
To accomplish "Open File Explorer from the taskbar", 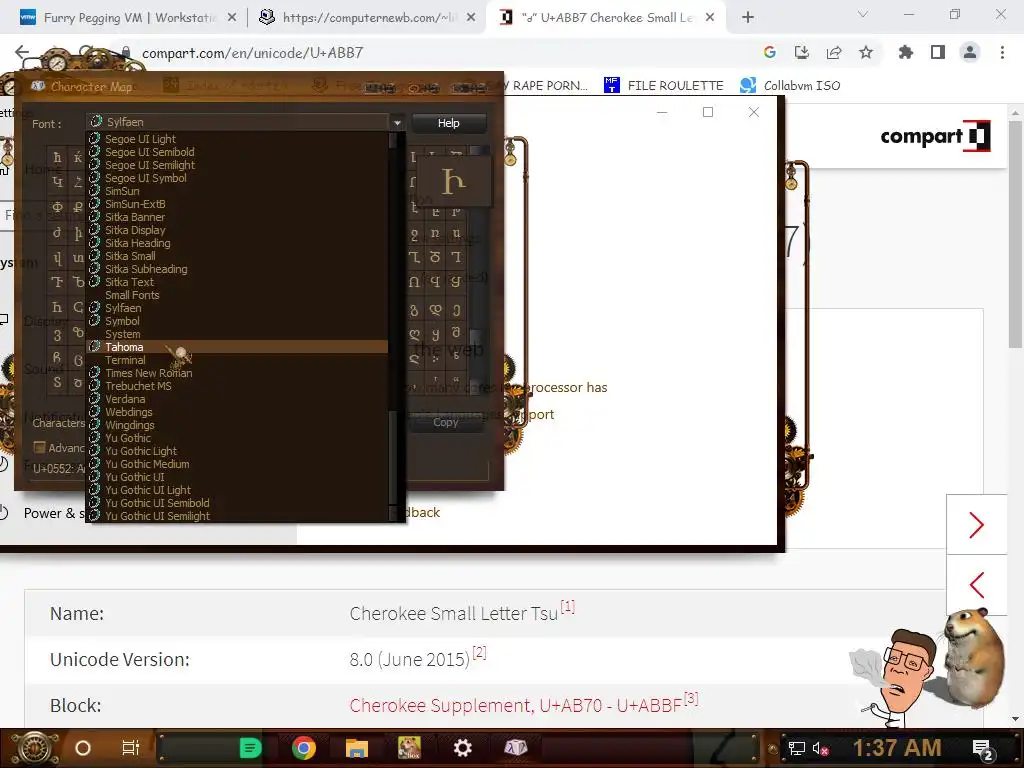I will click(357, 748).
